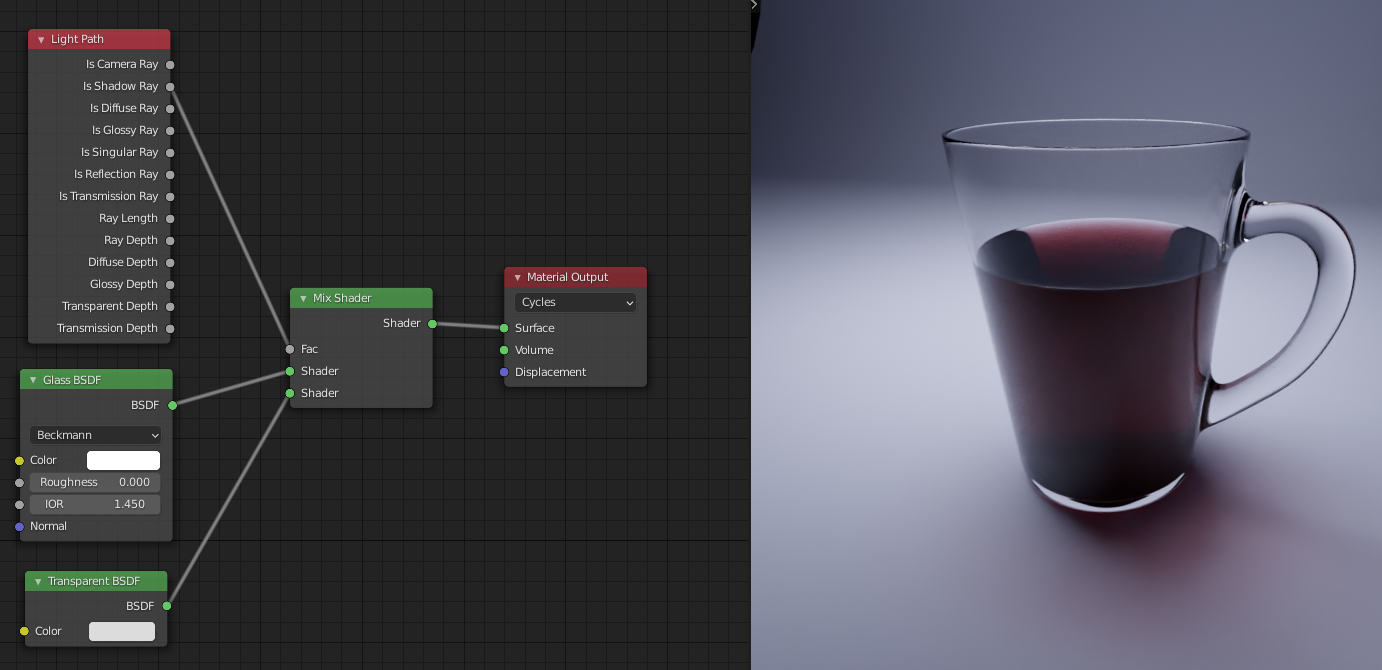Click the IOR input socket
1382x670 pixels.
(x=19, y=505)
